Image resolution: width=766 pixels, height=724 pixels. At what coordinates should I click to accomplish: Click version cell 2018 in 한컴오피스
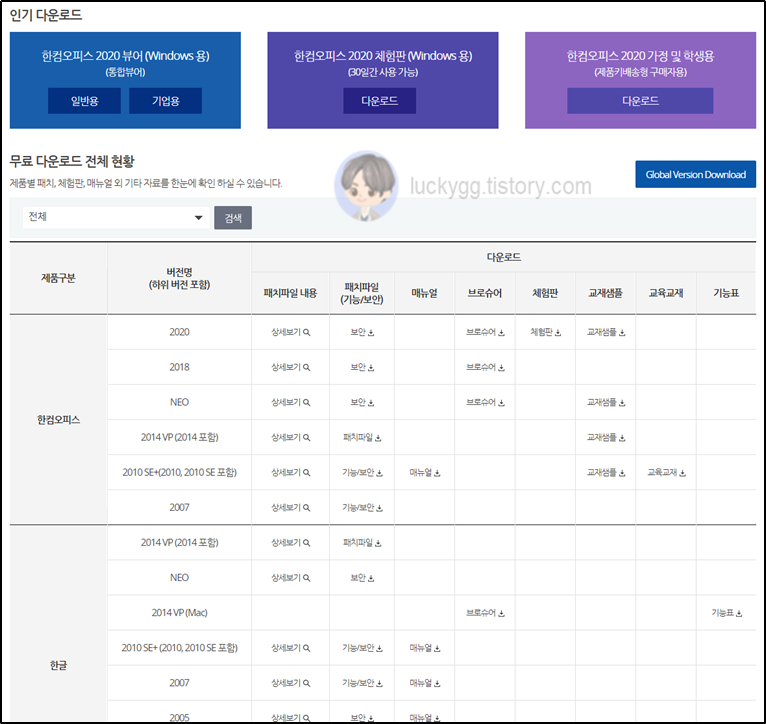pyautogui.click(x=179, y=367)
